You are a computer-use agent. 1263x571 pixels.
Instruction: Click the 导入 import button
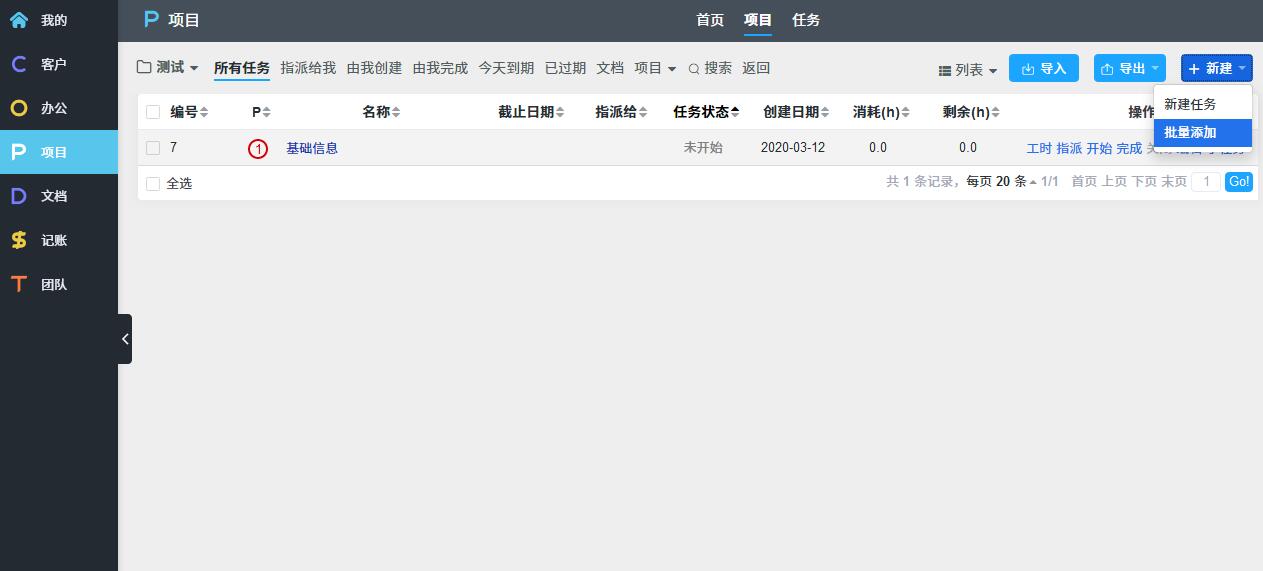pyautogui.click(x=1044, y=68)
